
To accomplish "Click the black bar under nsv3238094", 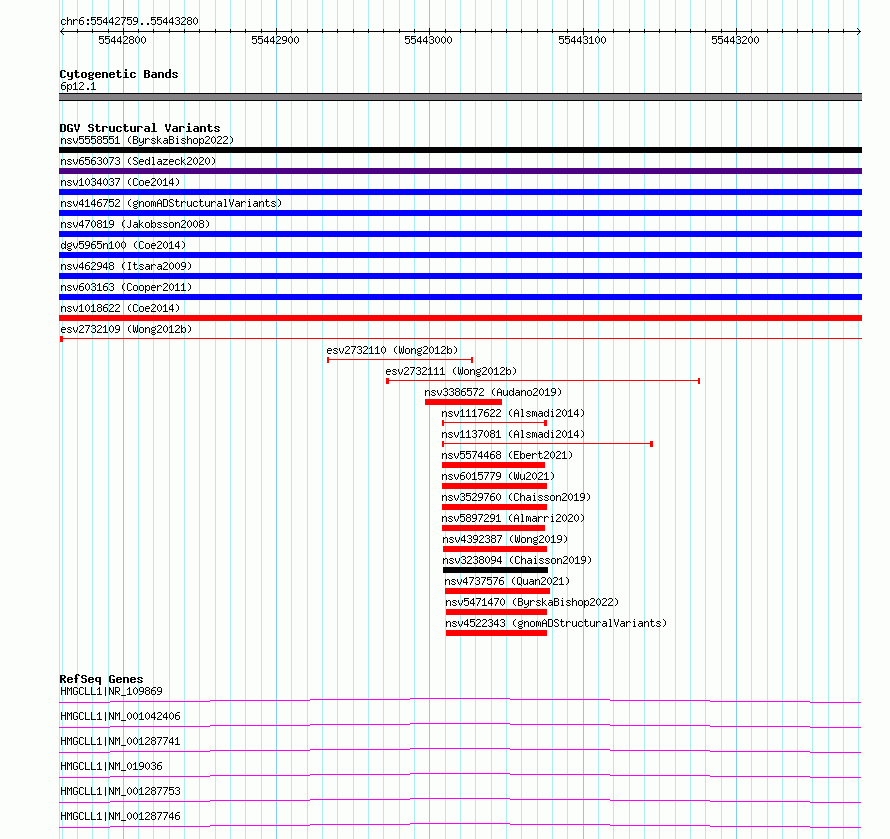I will pos(496,570).
